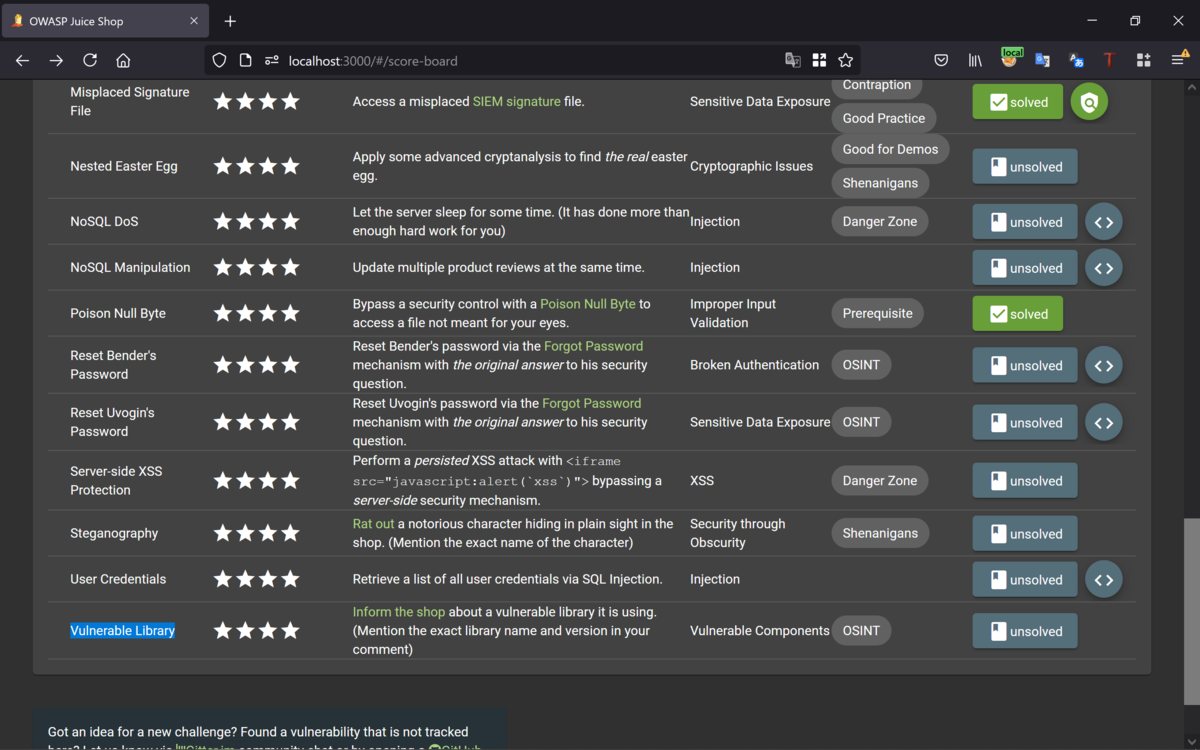This screenshot has height=750, width=1200.
Task: Open a new browser tab
Action: [230, 21]
